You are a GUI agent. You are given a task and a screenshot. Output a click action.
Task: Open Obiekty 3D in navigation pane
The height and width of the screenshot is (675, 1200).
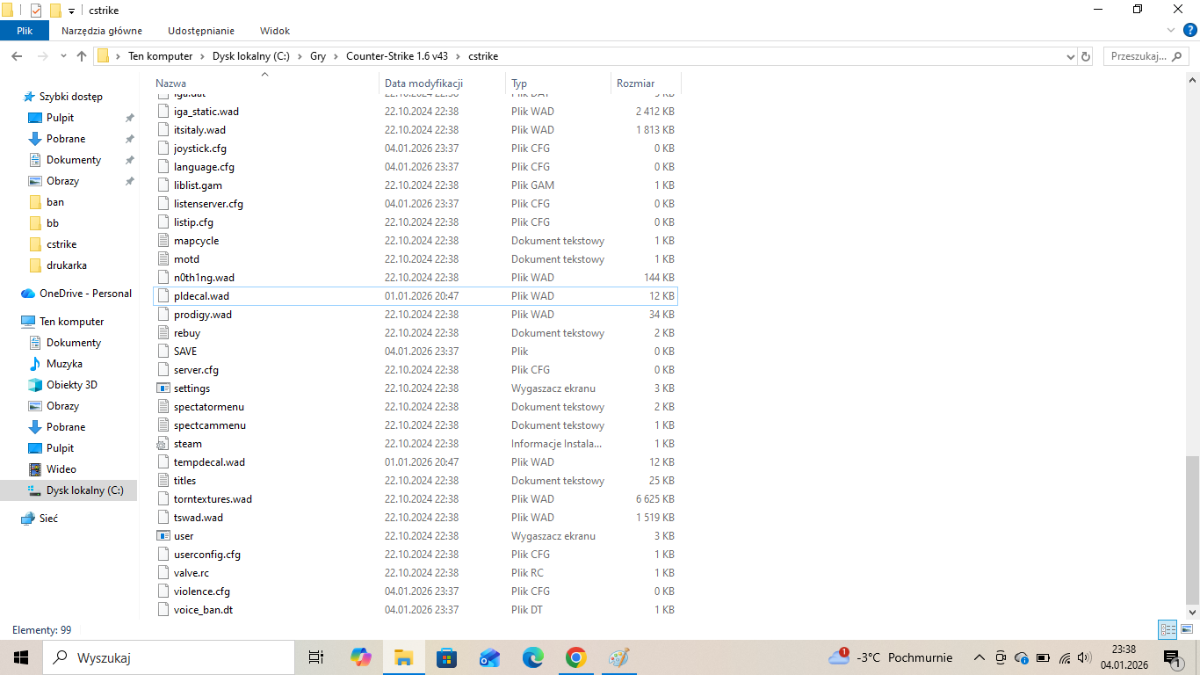(x=71, y=385)
